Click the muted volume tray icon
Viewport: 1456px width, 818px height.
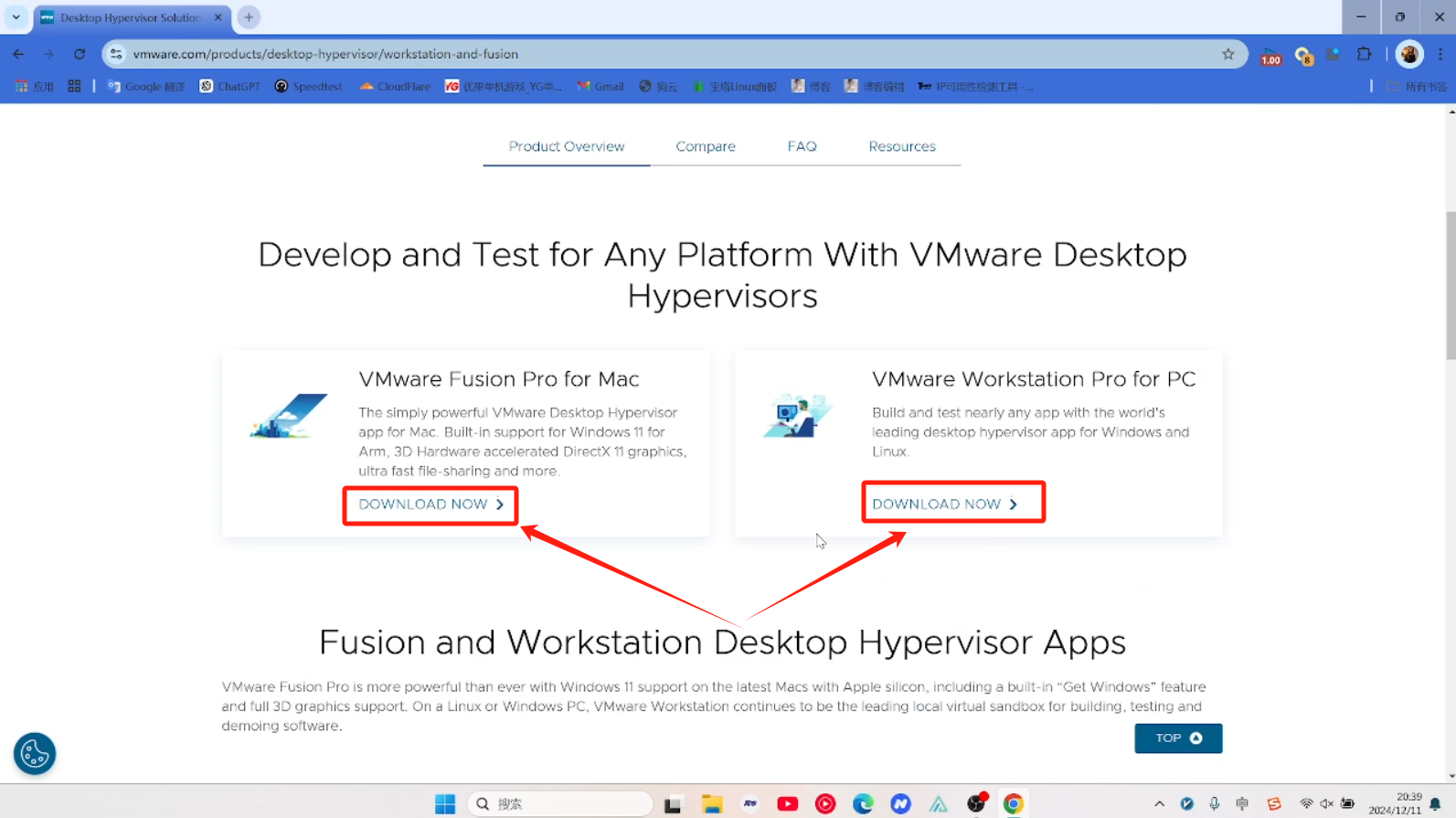click(x=1326, y=804)
